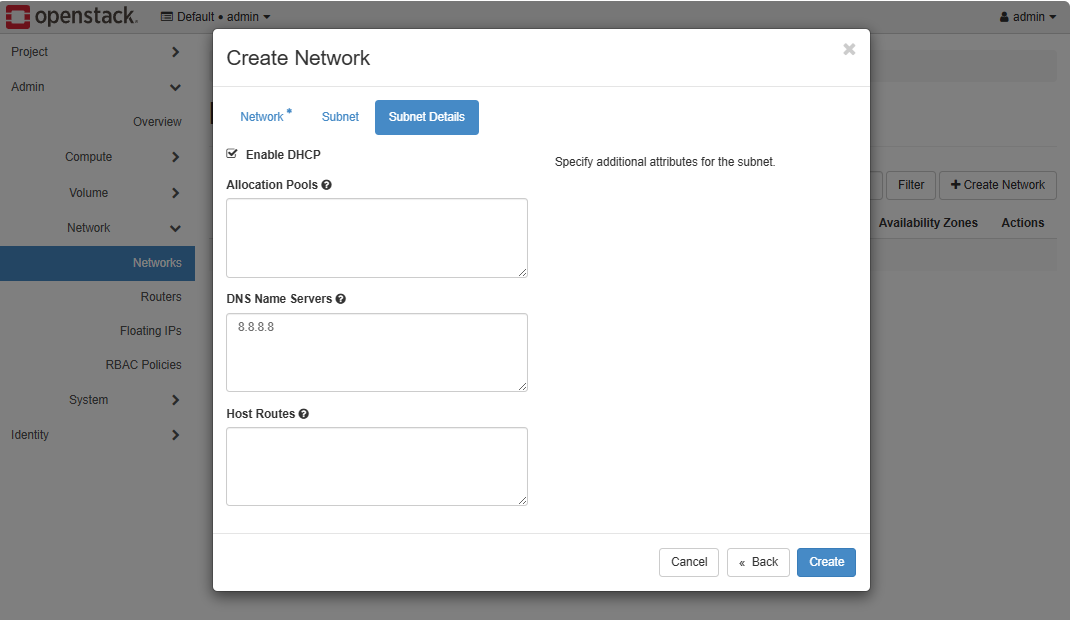Uncheck the Enable DHCP checkbox
The height and width of the screenshot is (620, 1070).
233,154
